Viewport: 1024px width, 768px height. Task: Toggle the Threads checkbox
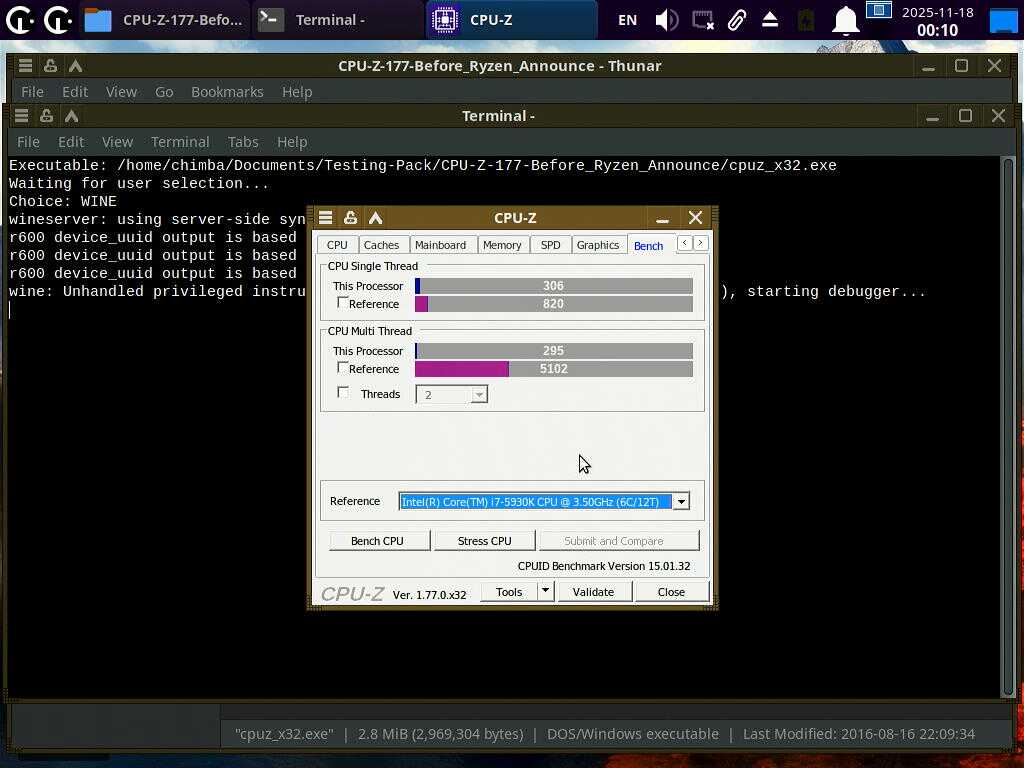342,392
